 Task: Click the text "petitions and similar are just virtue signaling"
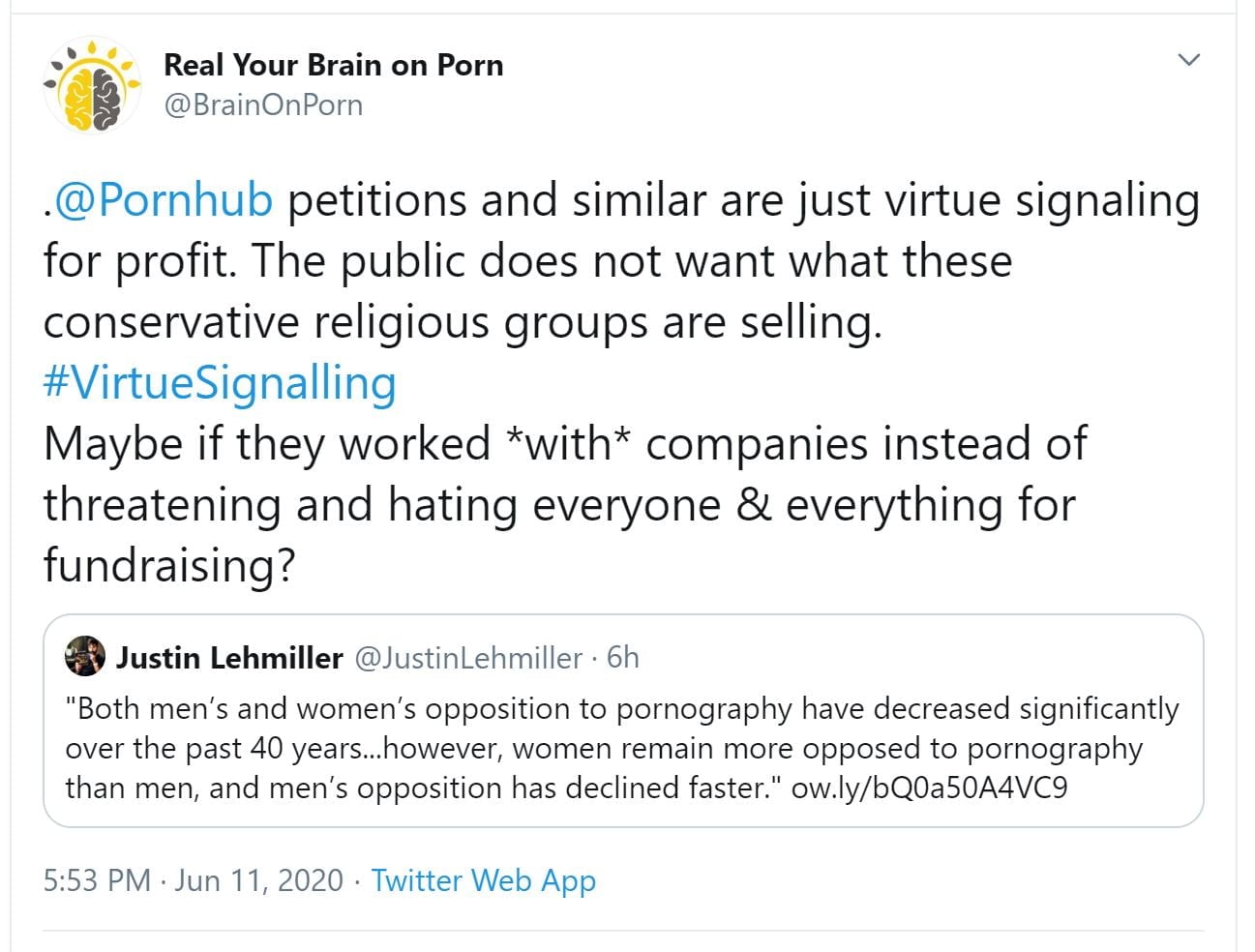point(743,200)
